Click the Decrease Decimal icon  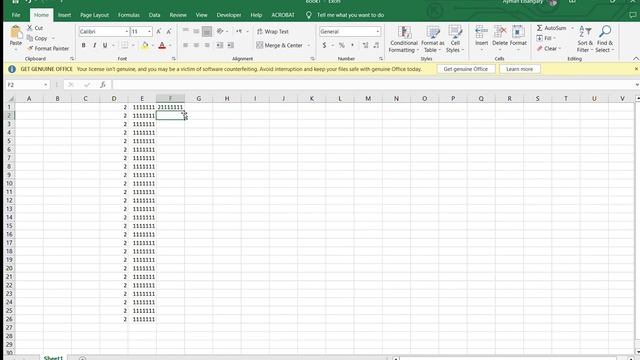[x=376, y=45]
